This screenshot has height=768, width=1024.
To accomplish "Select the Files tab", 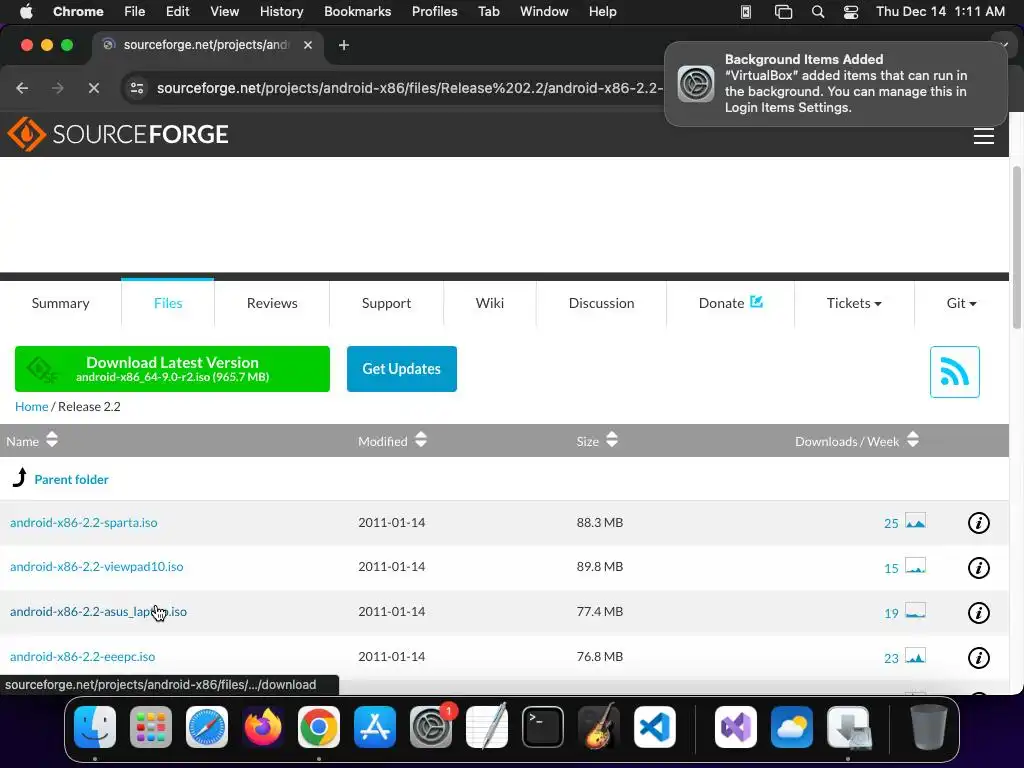I will [168, 303].
